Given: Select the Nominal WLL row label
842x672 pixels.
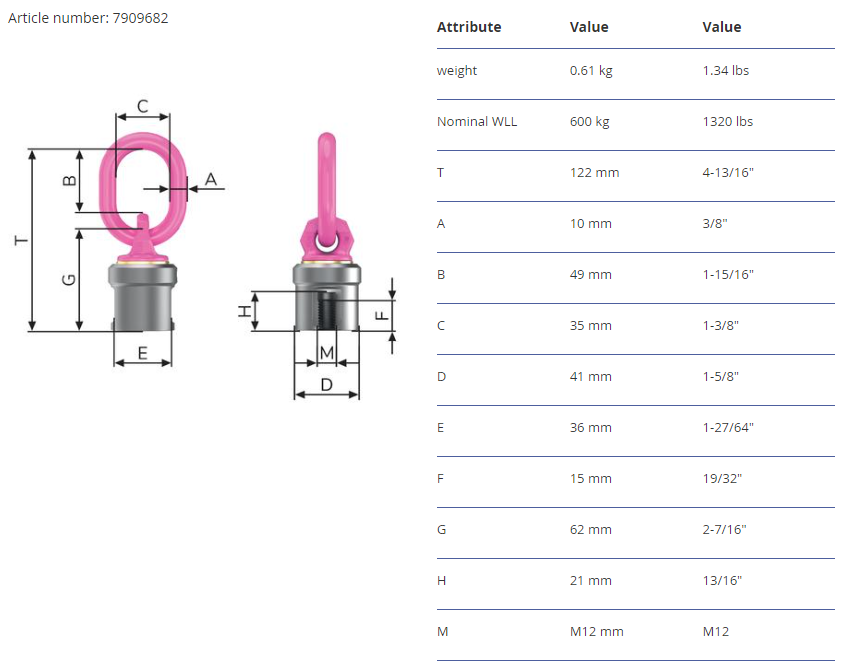Looking at the screenshot, I should pos(477,121).
